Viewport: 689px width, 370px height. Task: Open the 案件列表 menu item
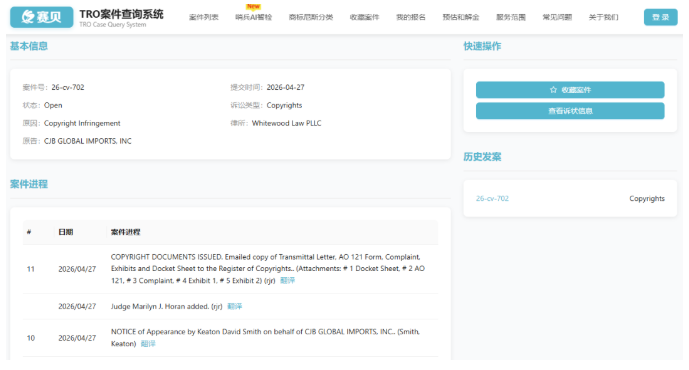point(203,17)
